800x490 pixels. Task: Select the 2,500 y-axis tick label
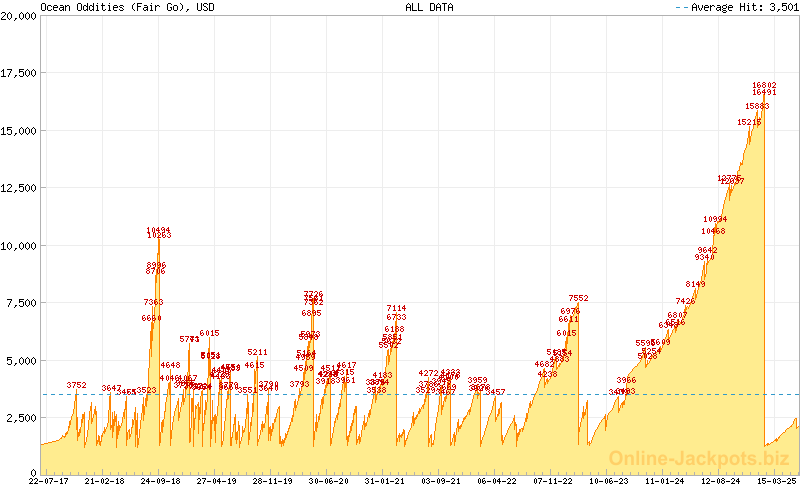click(x=23, y=416)
